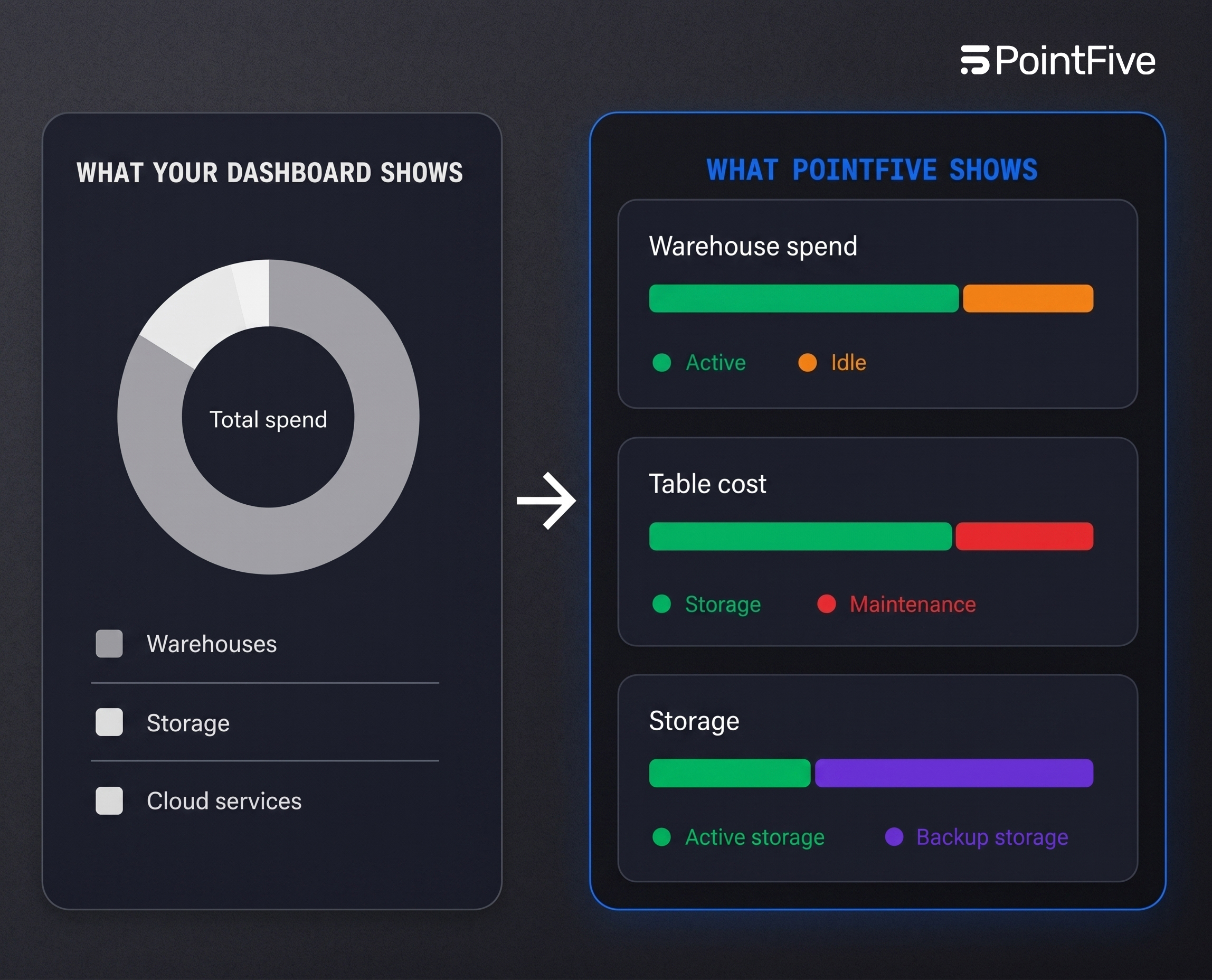This screenshot has height=980, width=1212.
Task: Click the purple Backup storage legend dot
Action: pos(894,836)
